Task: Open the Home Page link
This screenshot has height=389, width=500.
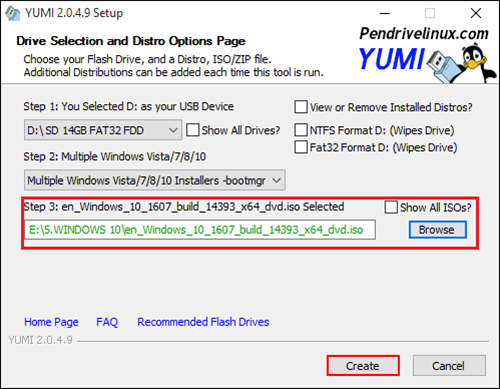Action: click(x=51, y=322)
